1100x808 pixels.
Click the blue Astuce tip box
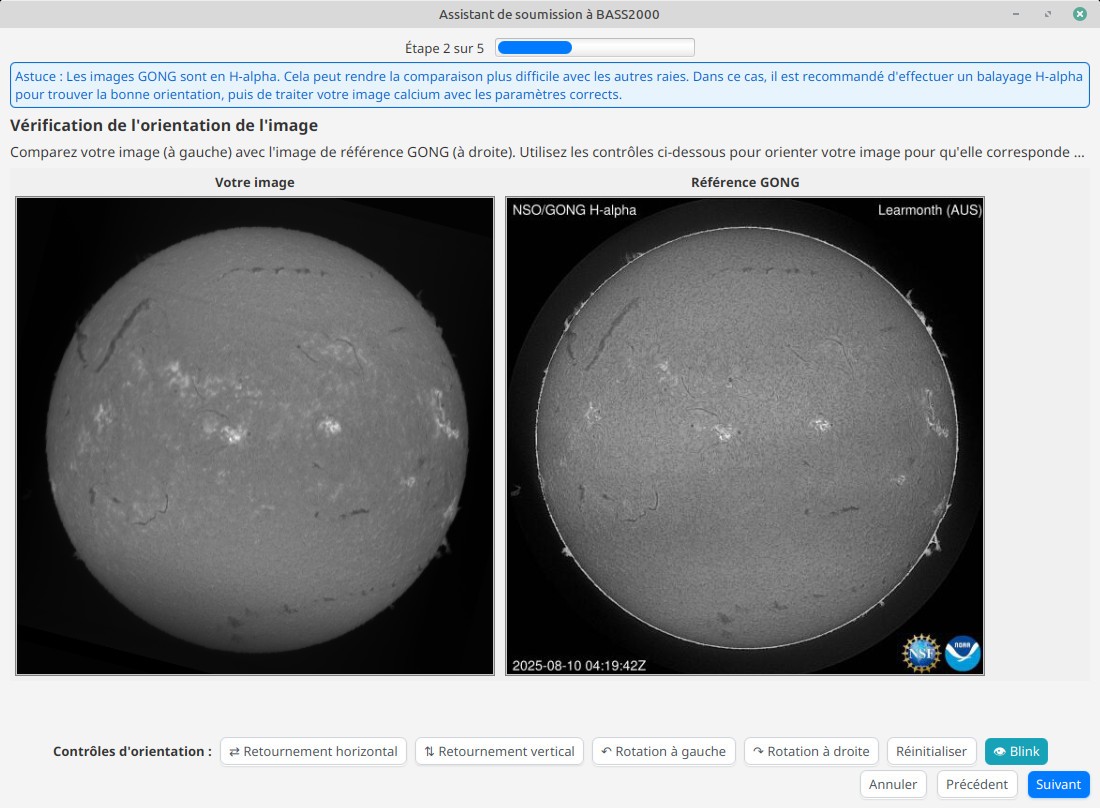pyautogui.click(x=549, y=86)
